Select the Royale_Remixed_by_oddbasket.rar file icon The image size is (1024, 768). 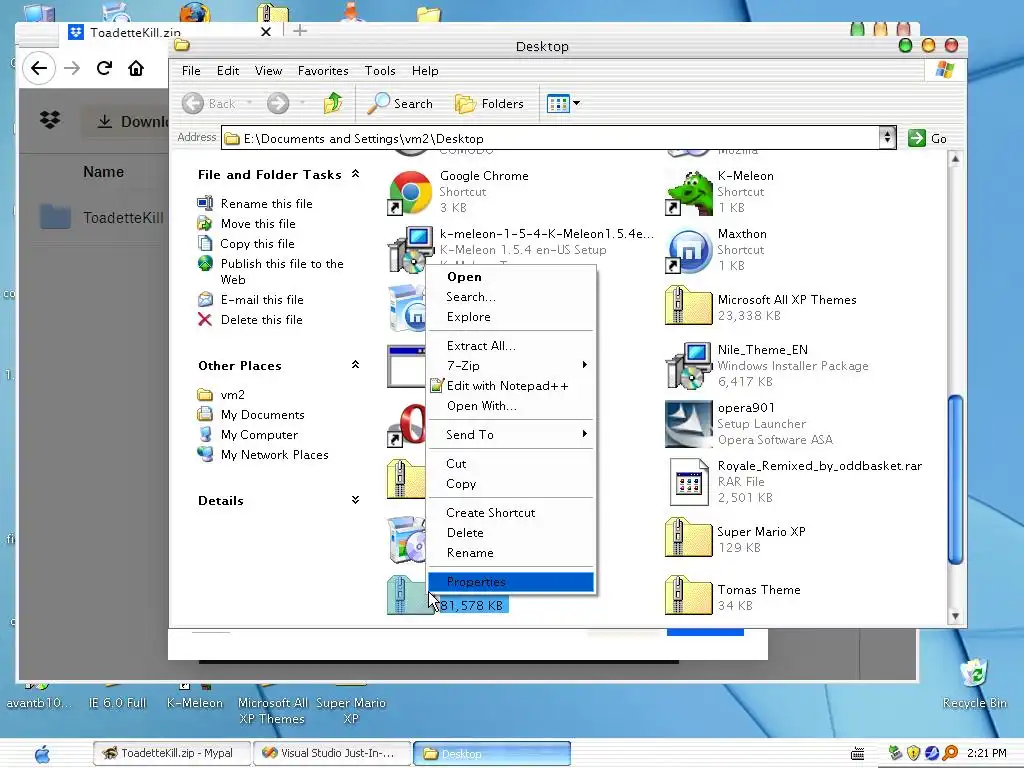pos(688,482)
